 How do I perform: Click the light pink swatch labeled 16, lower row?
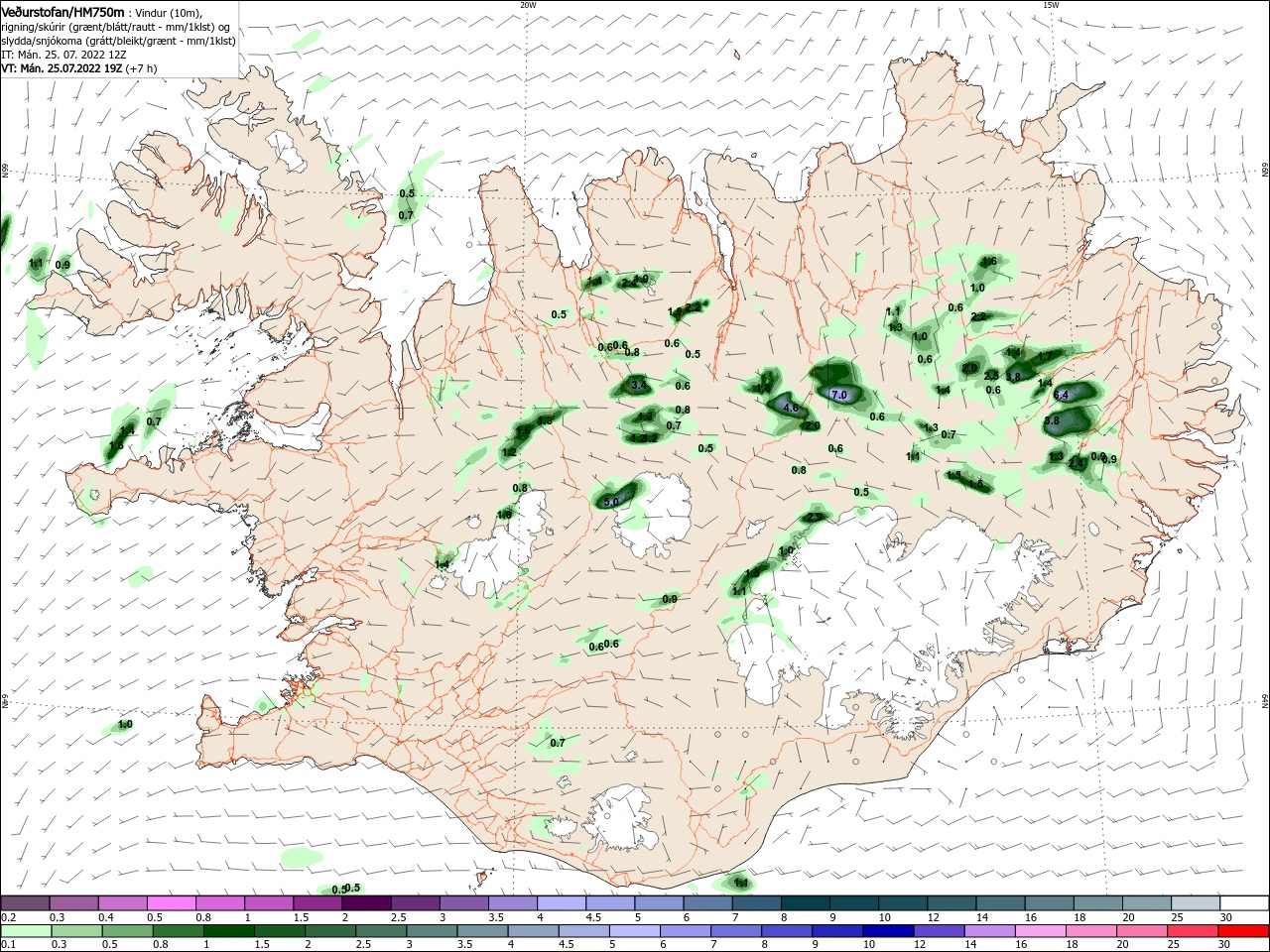1041,932
